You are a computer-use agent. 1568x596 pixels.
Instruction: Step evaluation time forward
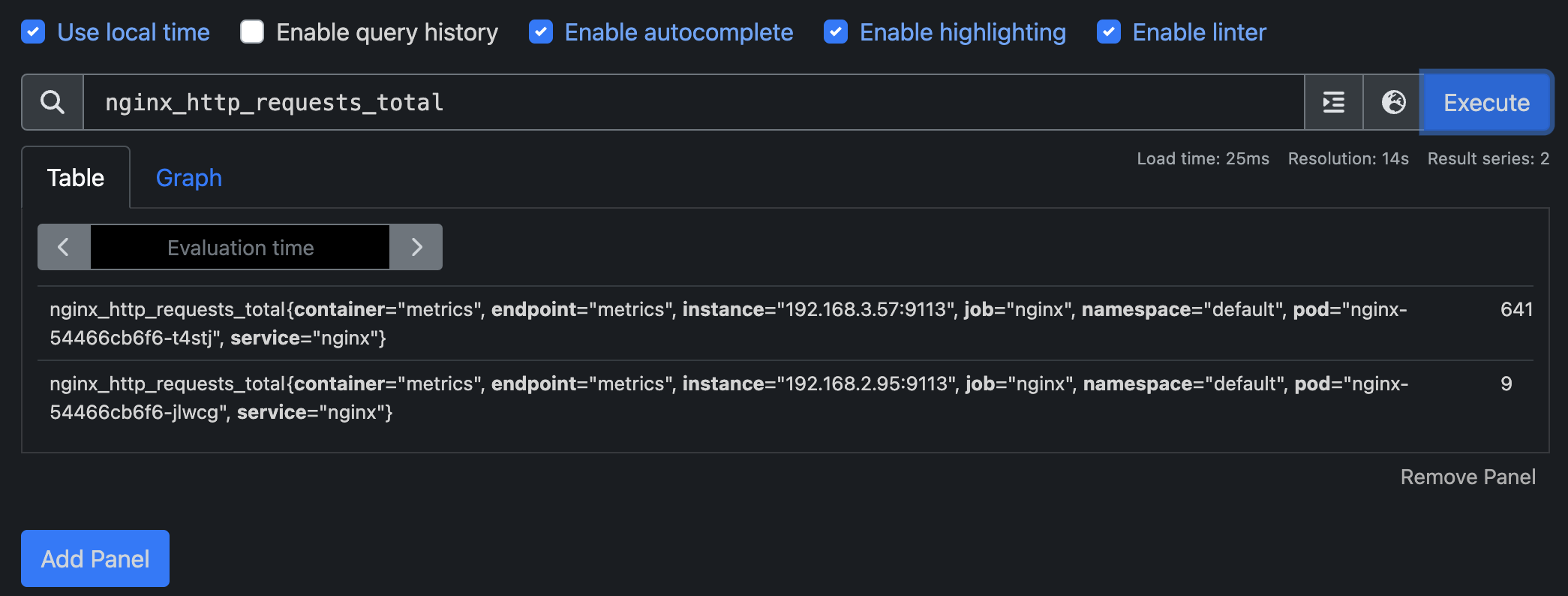[416, 247]
